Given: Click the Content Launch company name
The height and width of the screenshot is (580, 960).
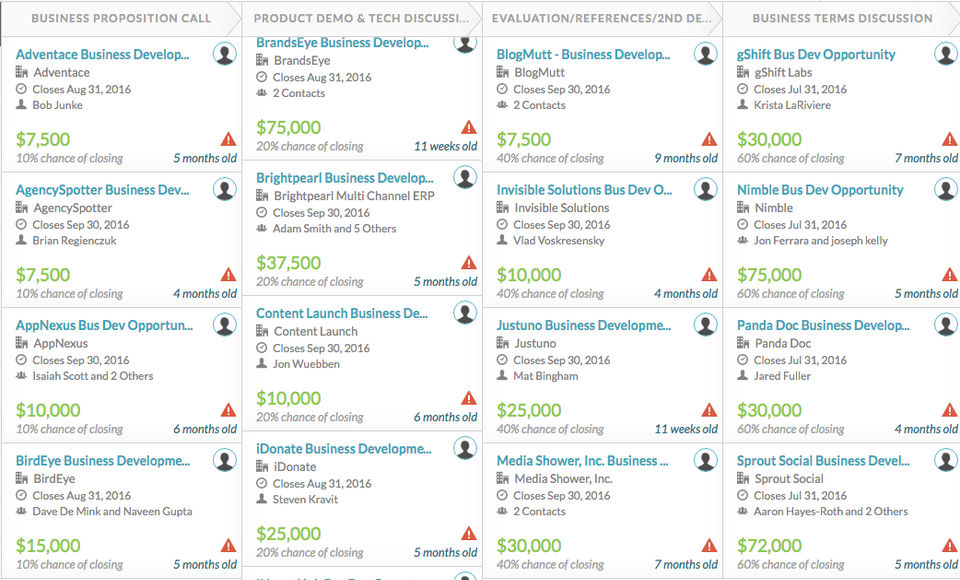Looking at the screenshot, I should [x=315, y=331].
